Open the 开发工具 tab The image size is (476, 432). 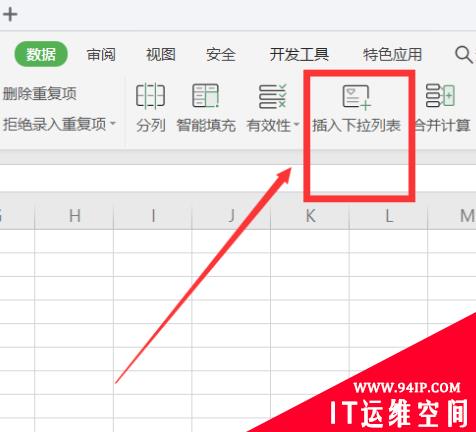(x=299, y=54)
